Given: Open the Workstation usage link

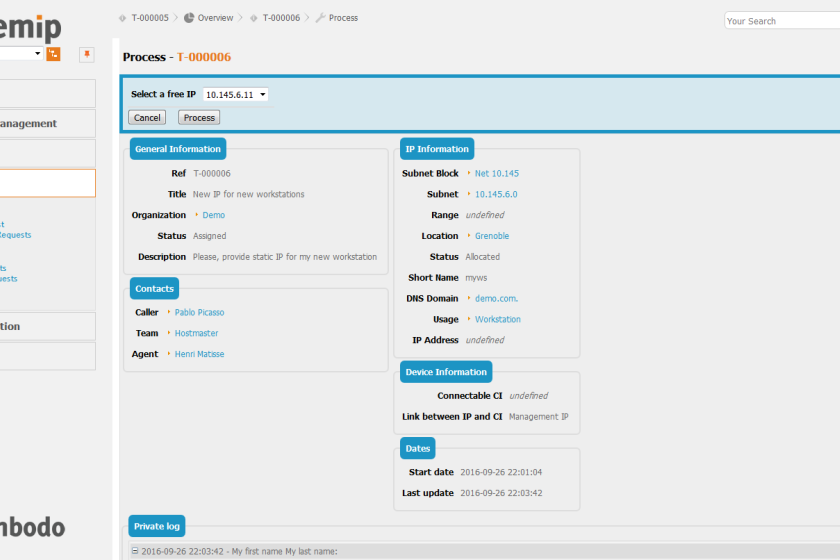Looking at the screenshot, I should click(498, 319).
